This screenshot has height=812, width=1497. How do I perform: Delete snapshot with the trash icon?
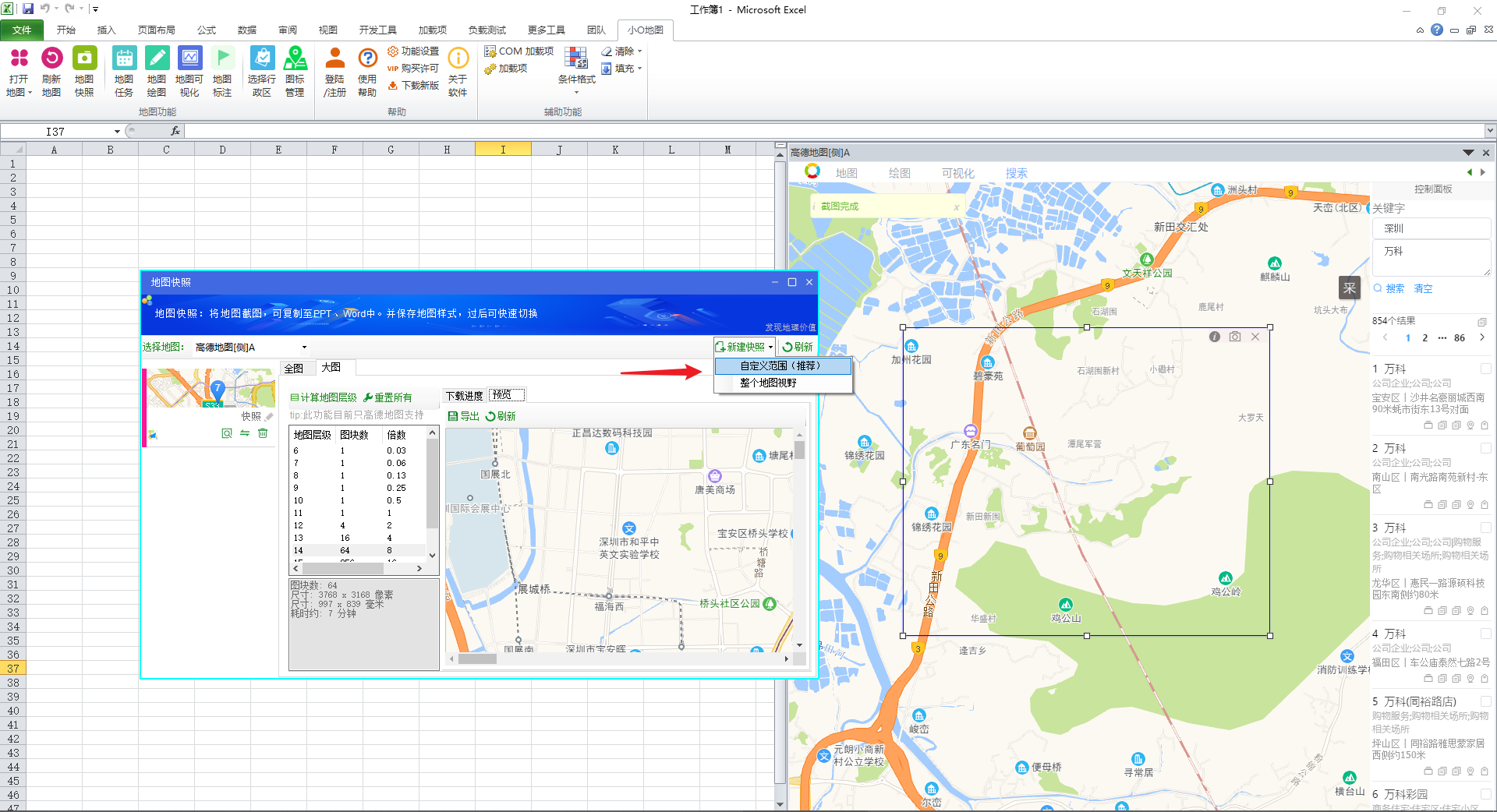(x=263, y=433)
